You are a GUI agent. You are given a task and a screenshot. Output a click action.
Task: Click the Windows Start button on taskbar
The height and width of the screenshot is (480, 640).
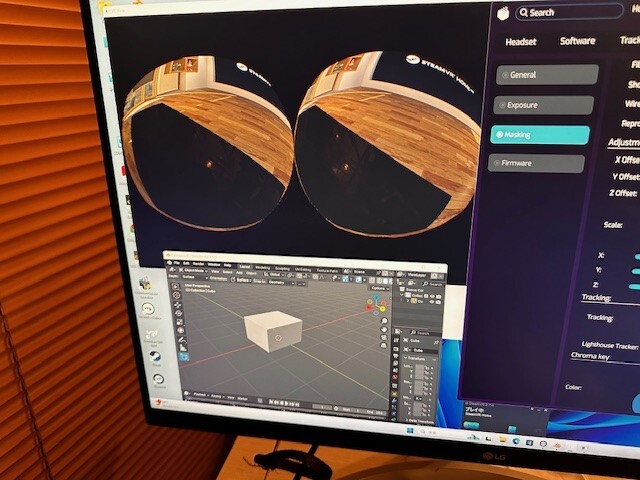point(410,431)
